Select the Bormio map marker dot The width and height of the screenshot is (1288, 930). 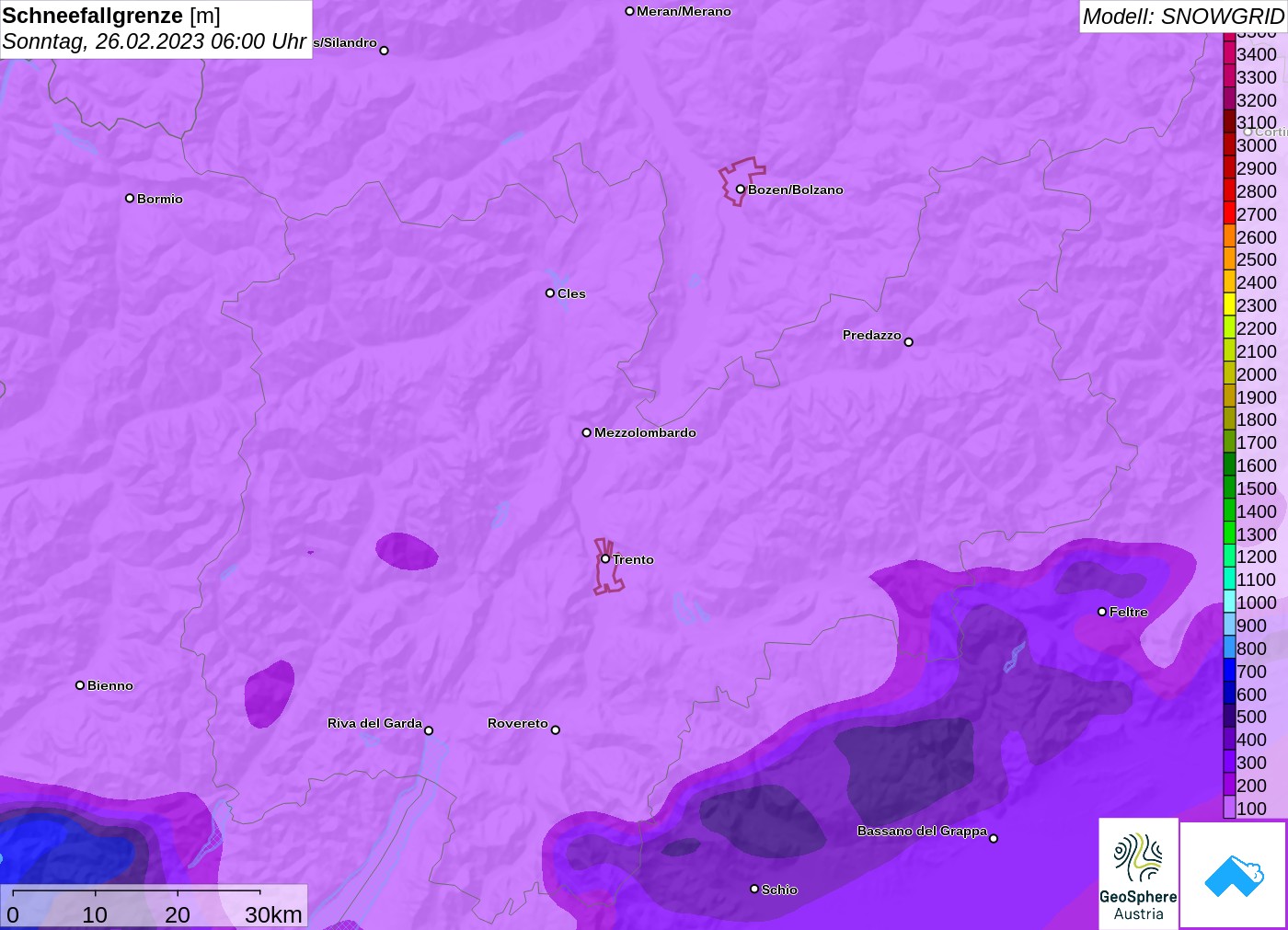[130, 198]
